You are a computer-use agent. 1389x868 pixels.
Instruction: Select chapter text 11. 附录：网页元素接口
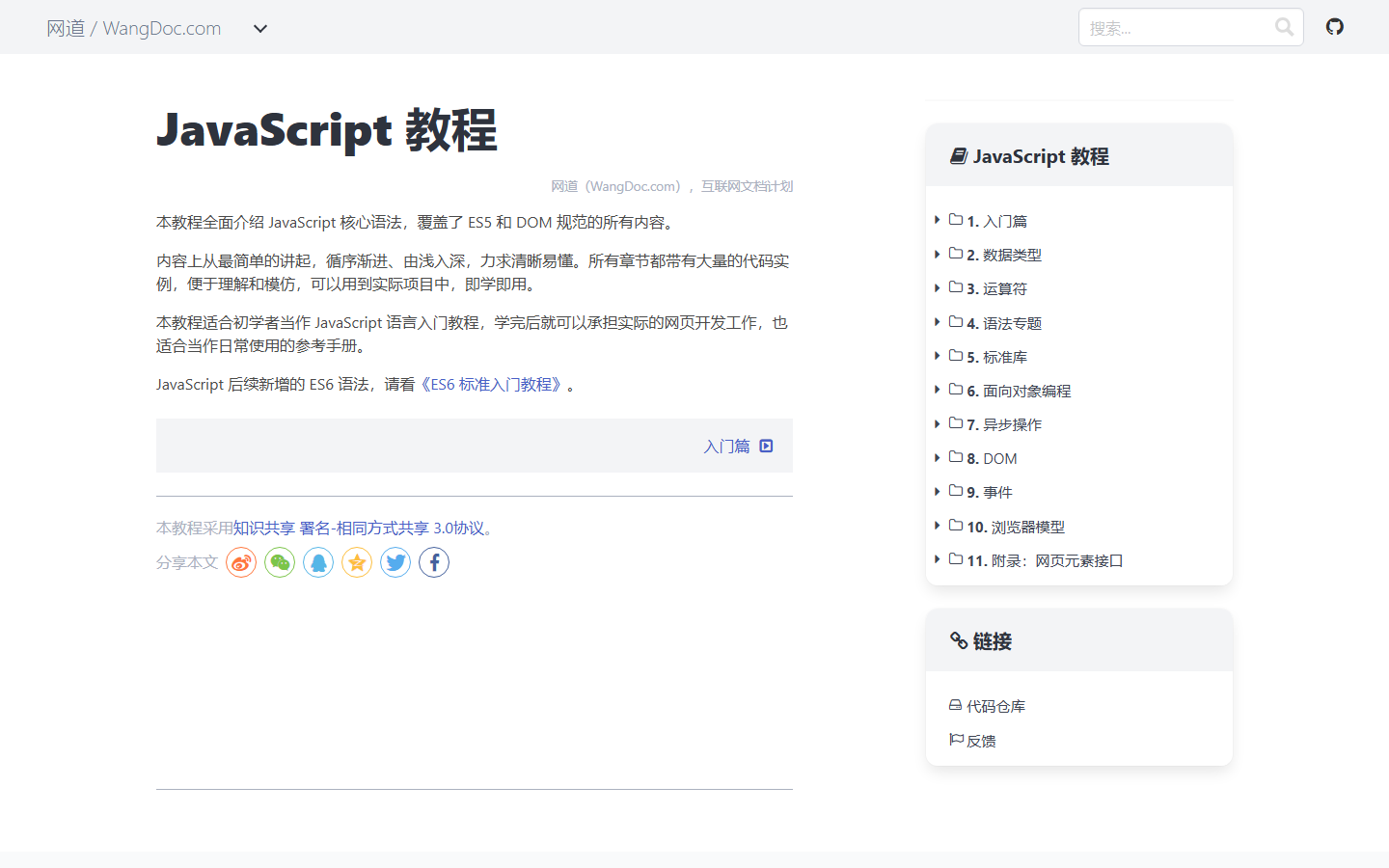(x=1045, y=560)
